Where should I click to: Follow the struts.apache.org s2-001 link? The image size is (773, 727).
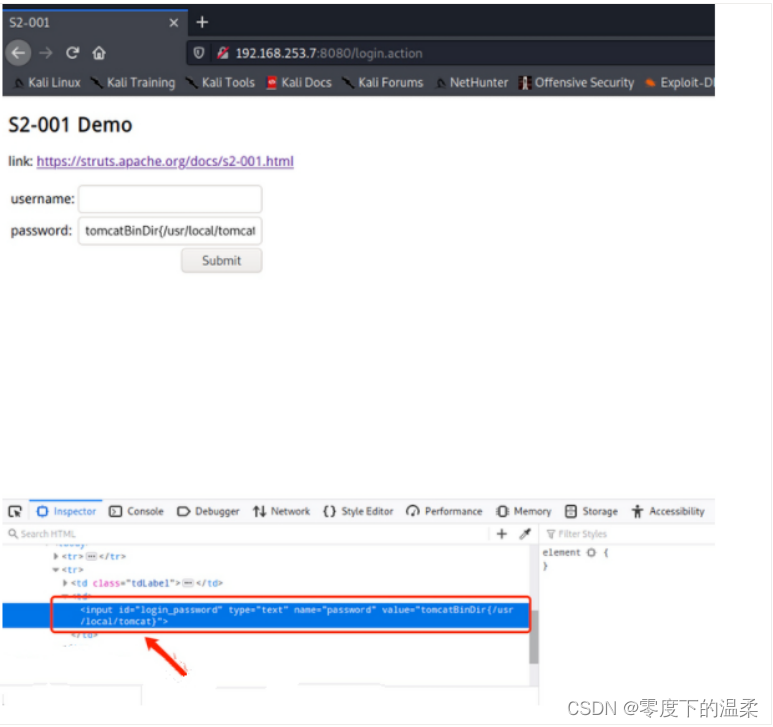tap(165, 161)
